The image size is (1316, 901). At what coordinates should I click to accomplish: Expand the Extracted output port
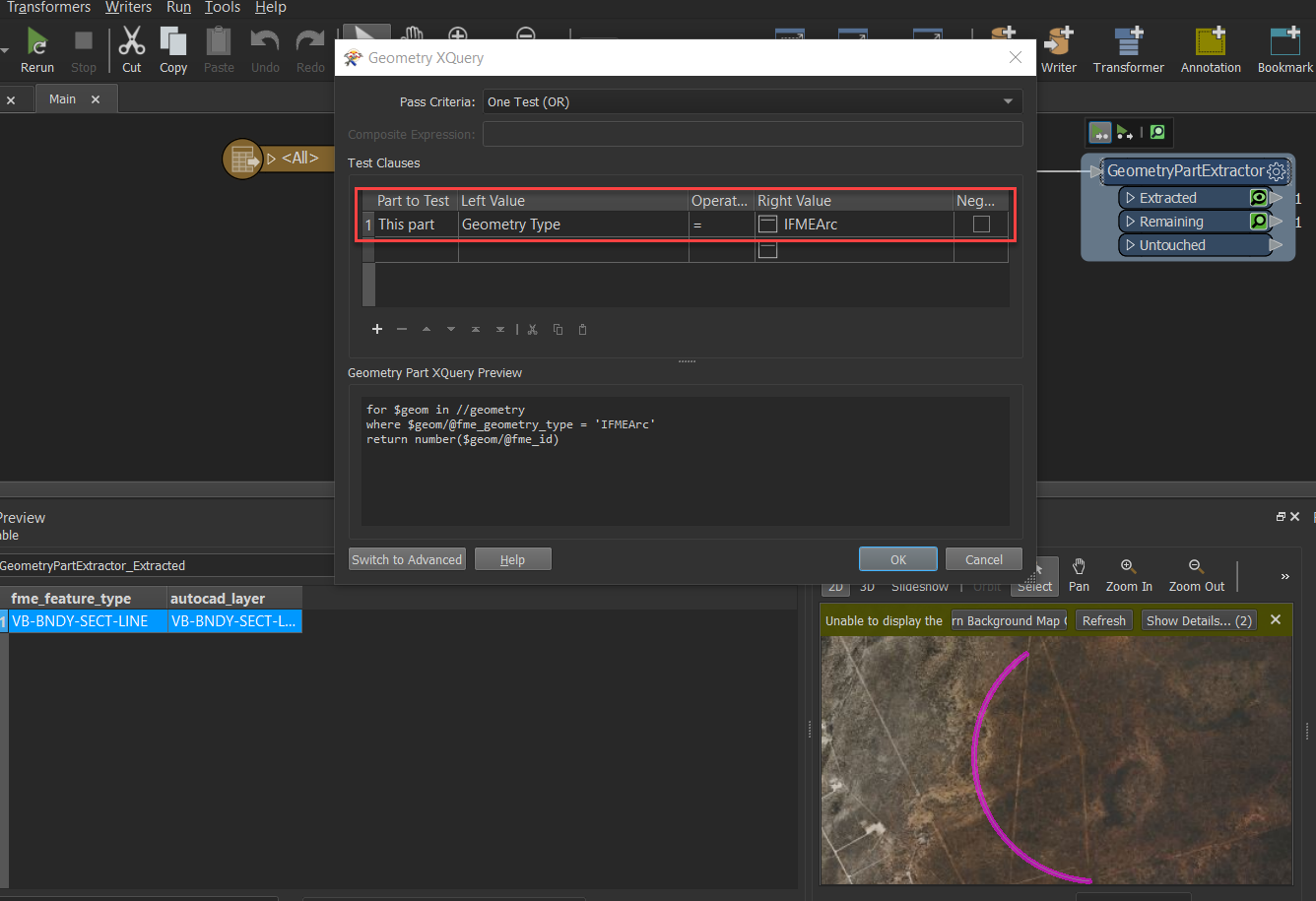1131,198
